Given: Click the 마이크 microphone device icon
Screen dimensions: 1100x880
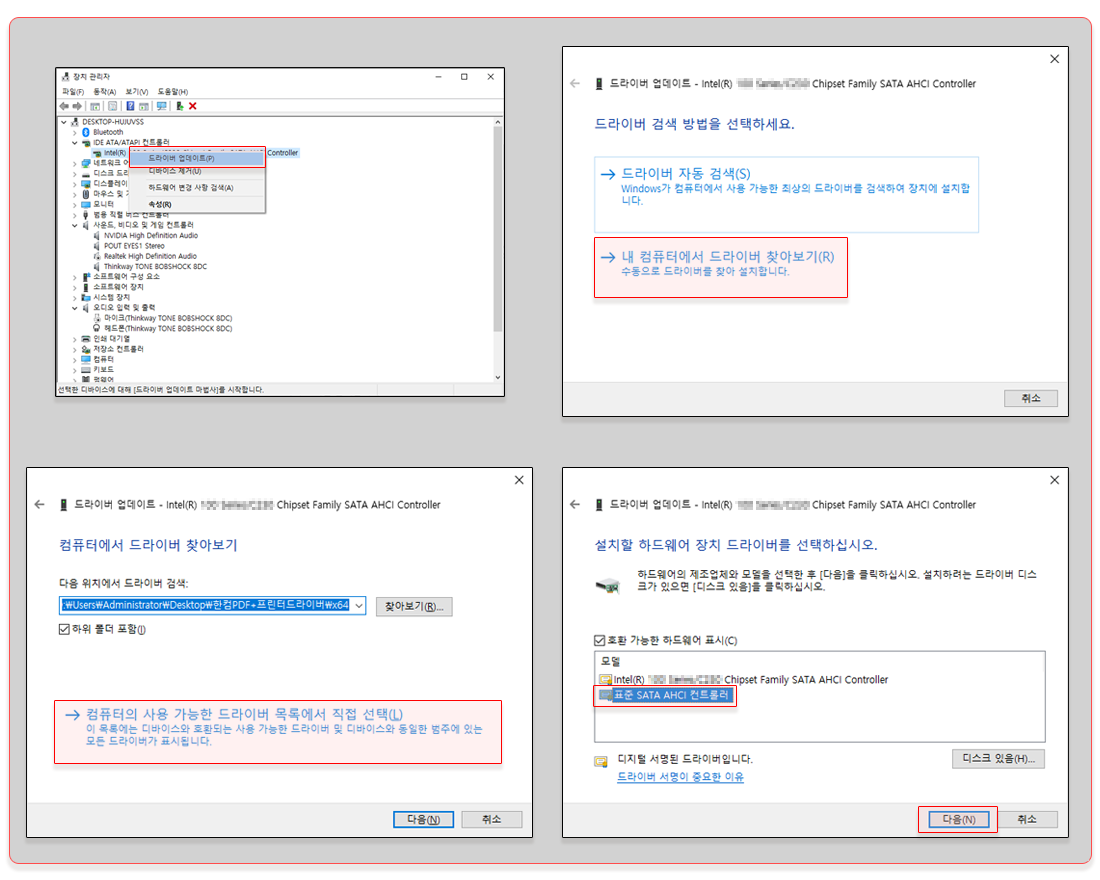Looking at the screenshot, I should click(96, 318).
